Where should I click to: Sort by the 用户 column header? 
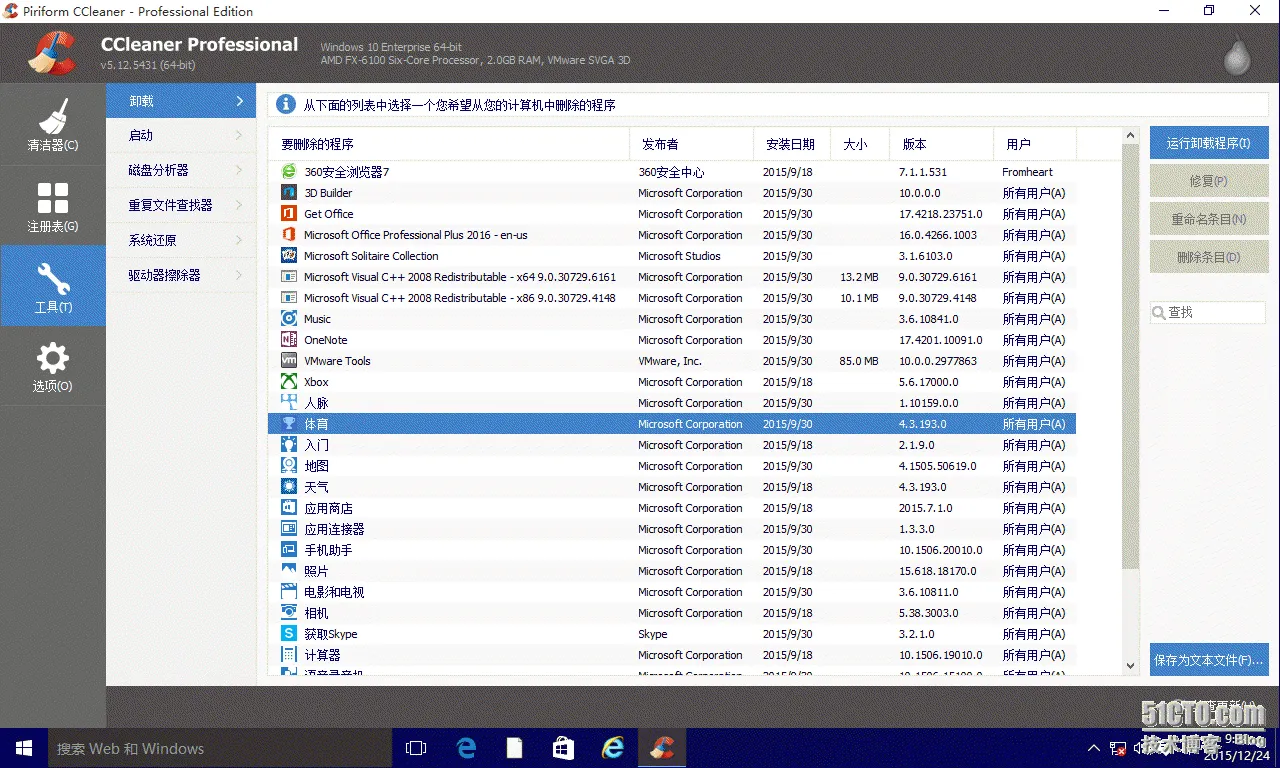click(1035, 144)
